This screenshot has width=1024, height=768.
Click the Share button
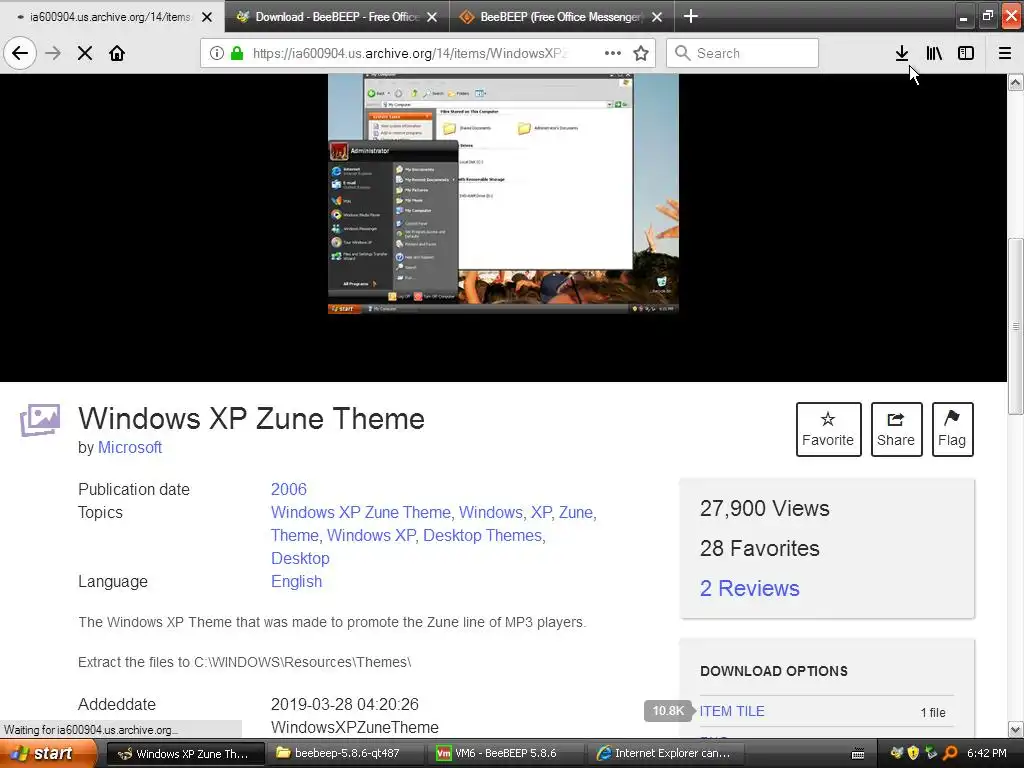click(896, 429)
